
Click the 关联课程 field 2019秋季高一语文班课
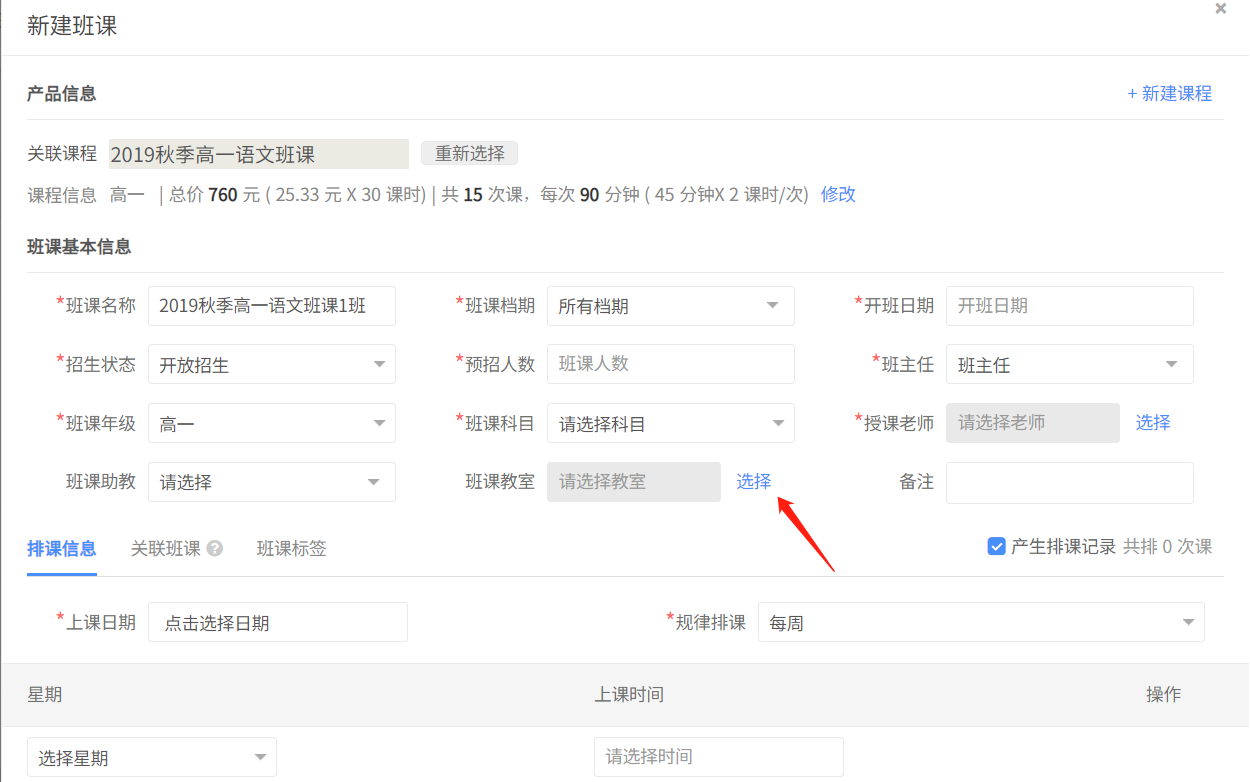[259, 154]
